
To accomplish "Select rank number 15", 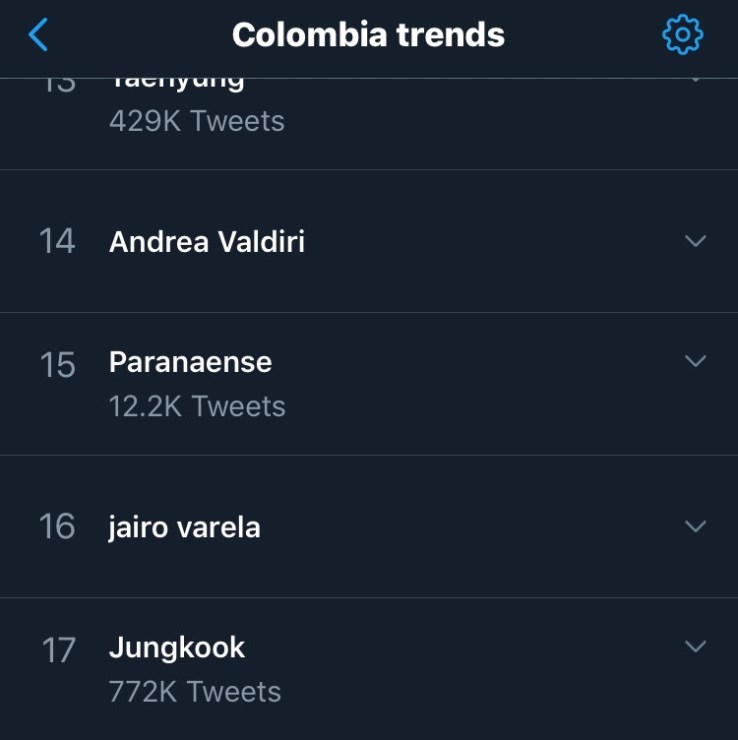I will point(58,365).
